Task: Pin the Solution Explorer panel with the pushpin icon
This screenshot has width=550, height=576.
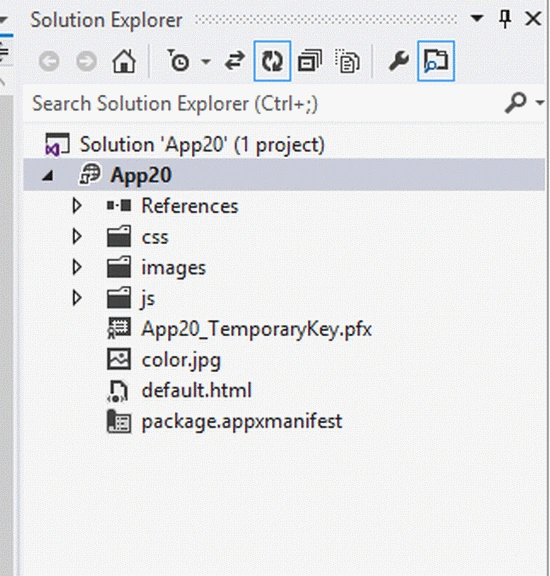Action: [505, 18]
